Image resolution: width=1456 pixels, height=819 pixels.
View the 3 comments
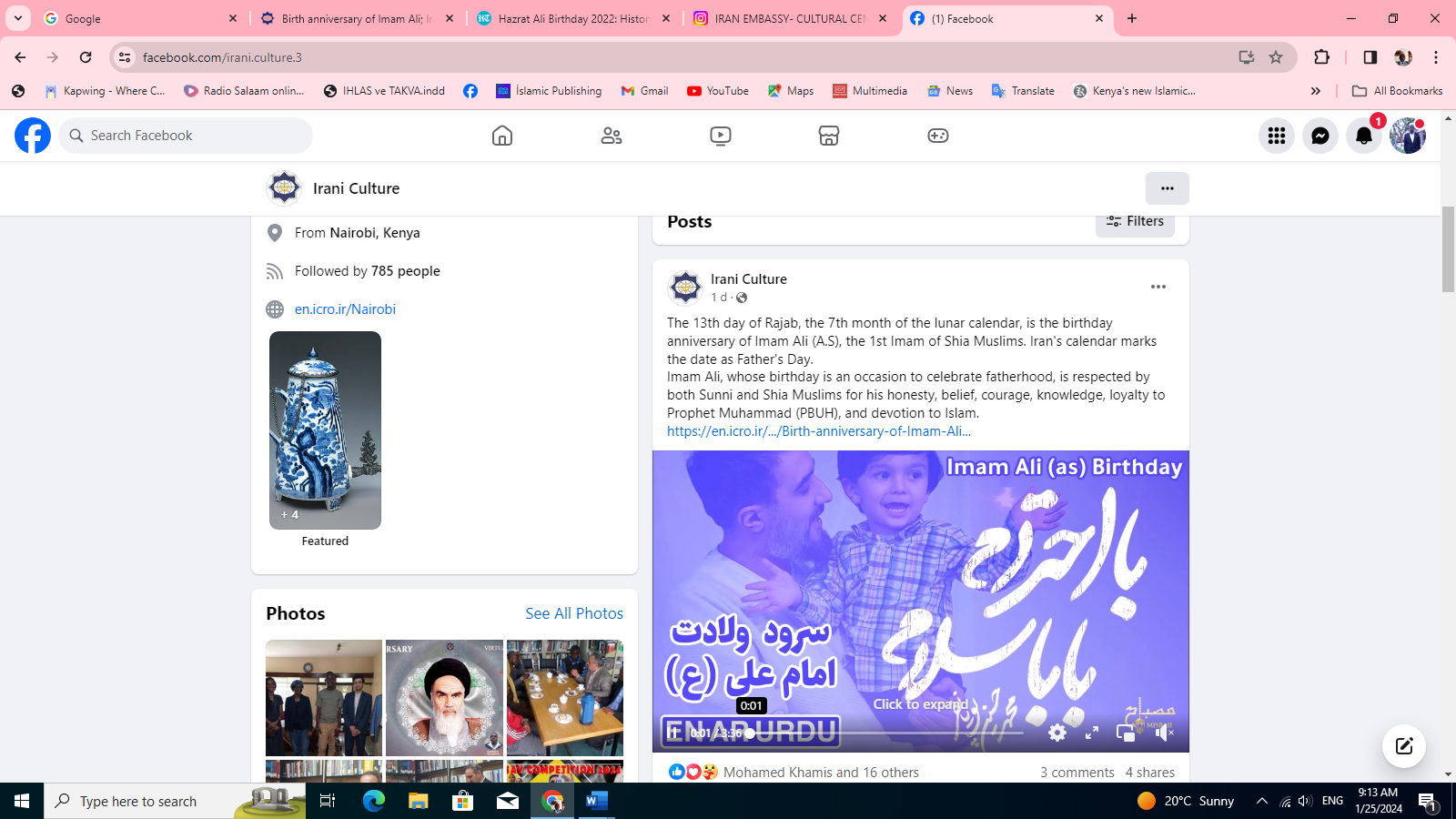(x=1077, y=773)
